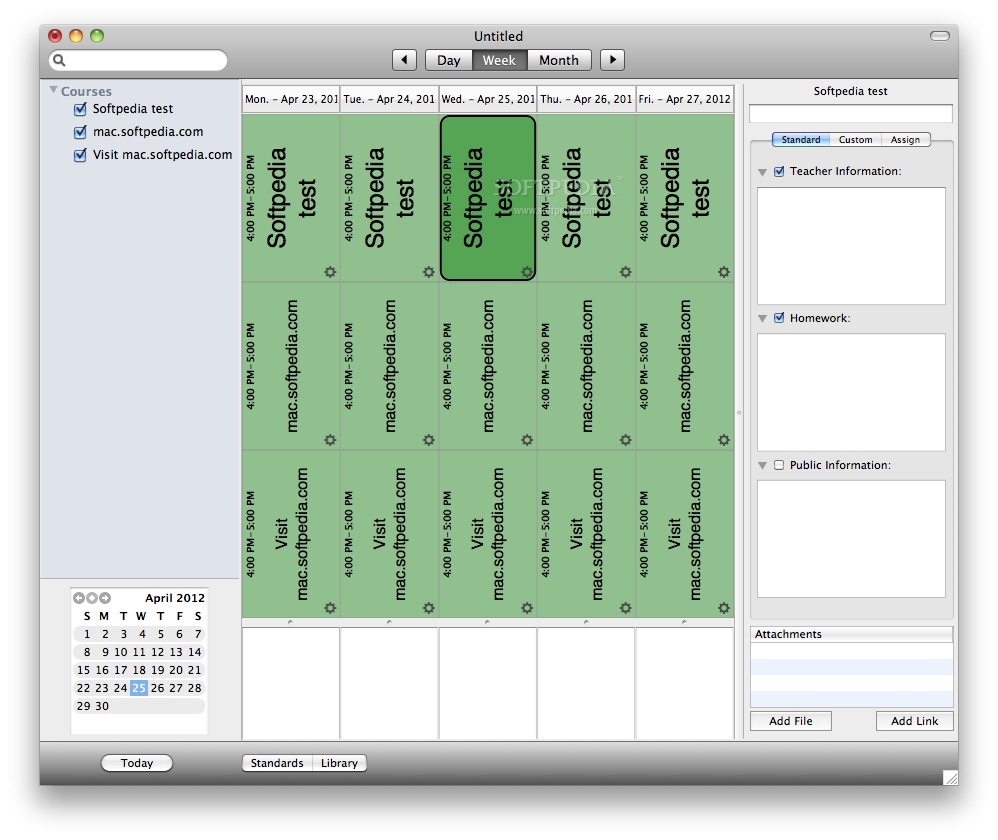
Task: Toggle the toolbar pill button in title bar
Action: click(939, 36)
